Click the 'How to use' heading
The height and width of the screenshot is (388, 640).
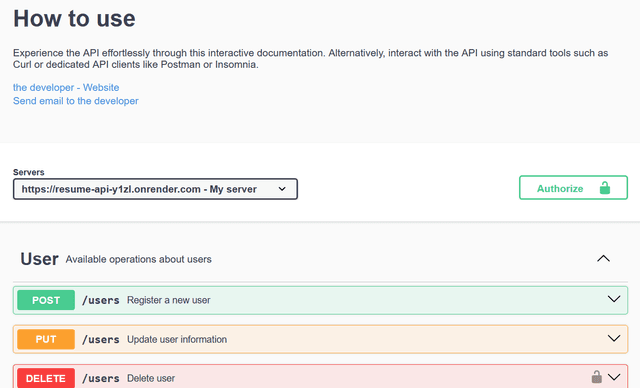(74, 19)
